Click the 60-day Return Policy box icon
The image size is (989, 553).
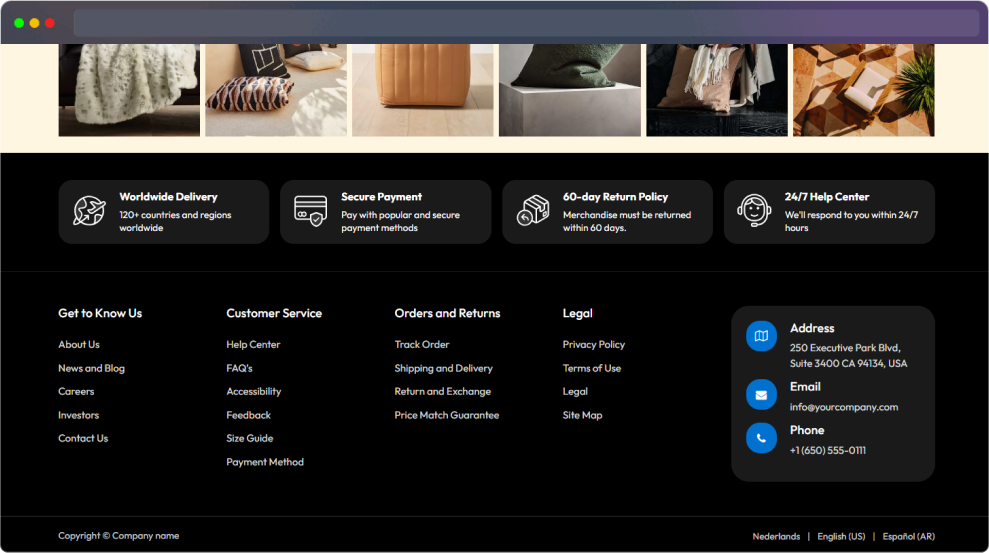pyautogui.click(x=533, y=210)
